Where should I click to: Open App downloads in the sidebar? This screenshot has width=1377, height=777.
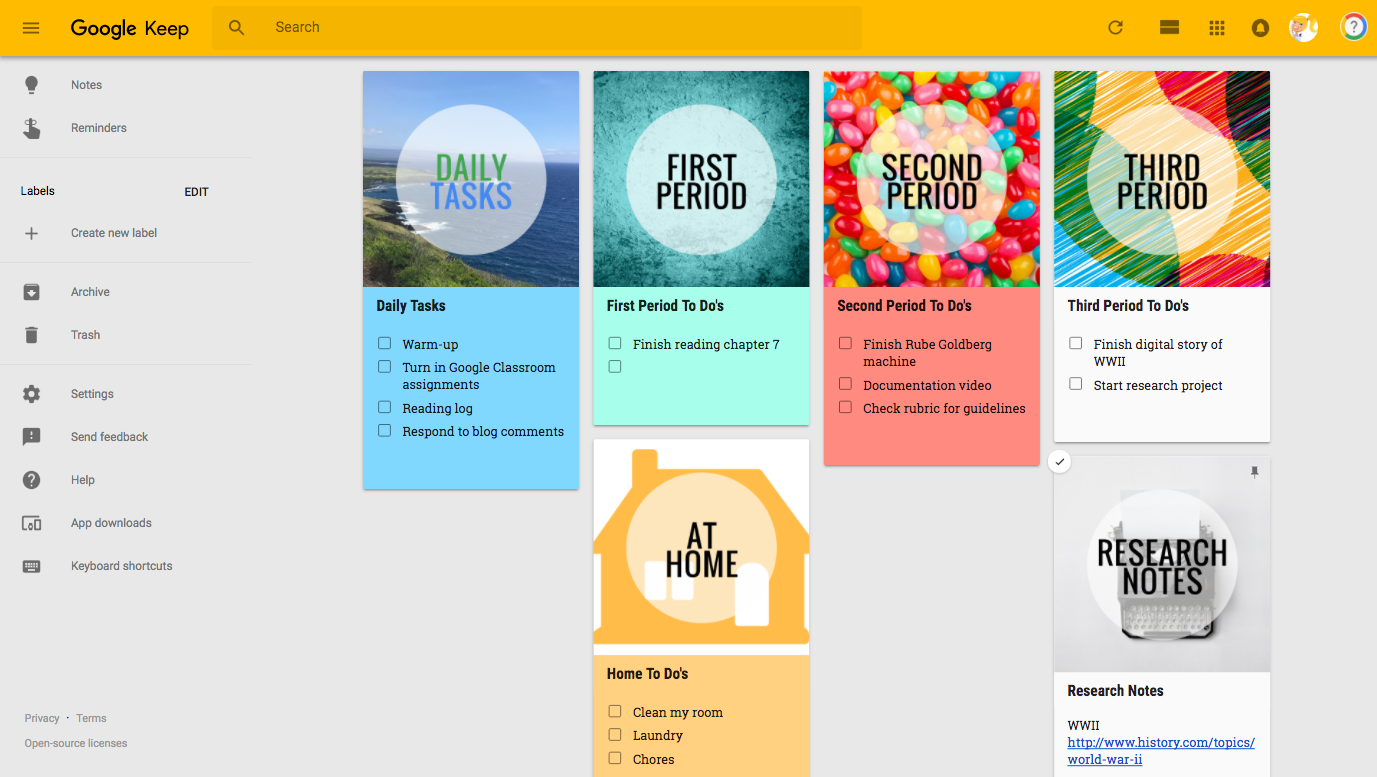point(110,522)
